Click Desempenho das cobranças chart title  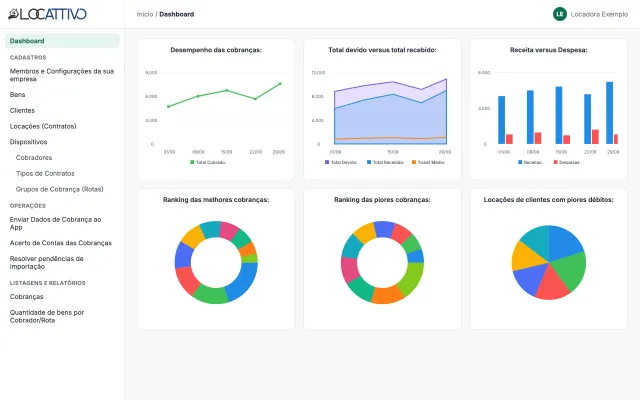[x=216, y=50]
